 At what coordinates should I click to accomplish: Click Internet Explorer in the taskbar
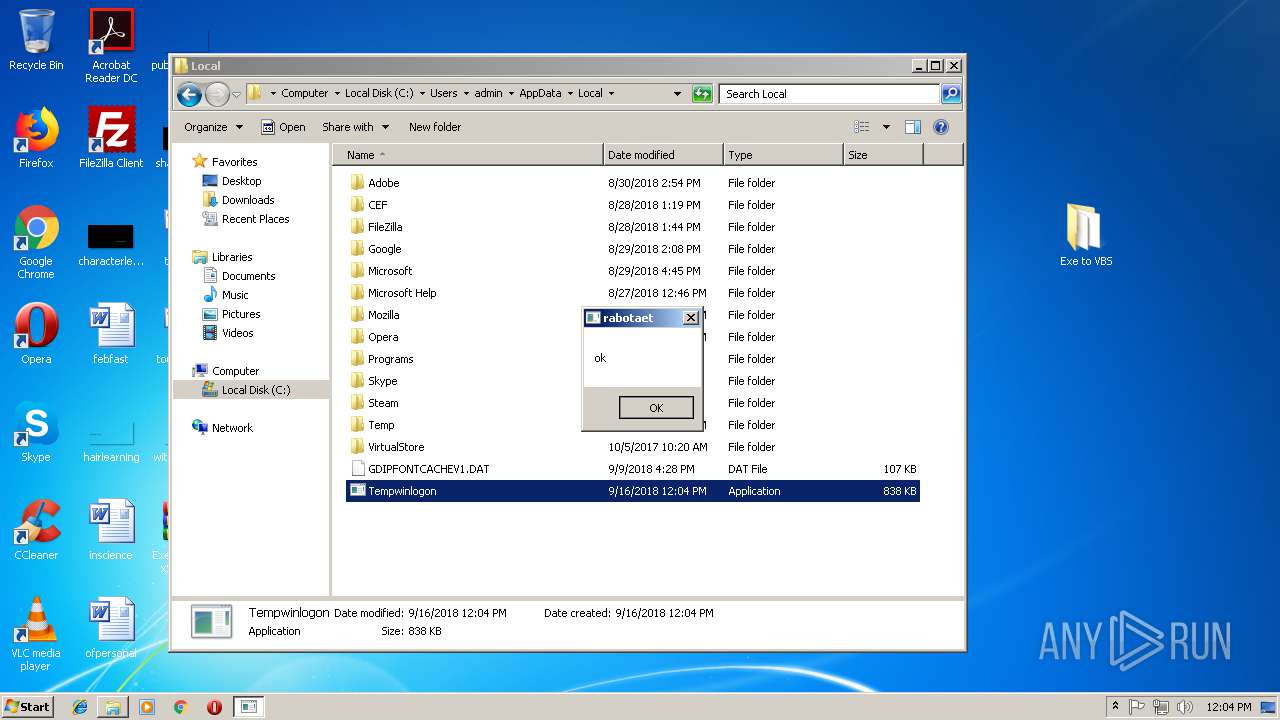click(80, 707)
